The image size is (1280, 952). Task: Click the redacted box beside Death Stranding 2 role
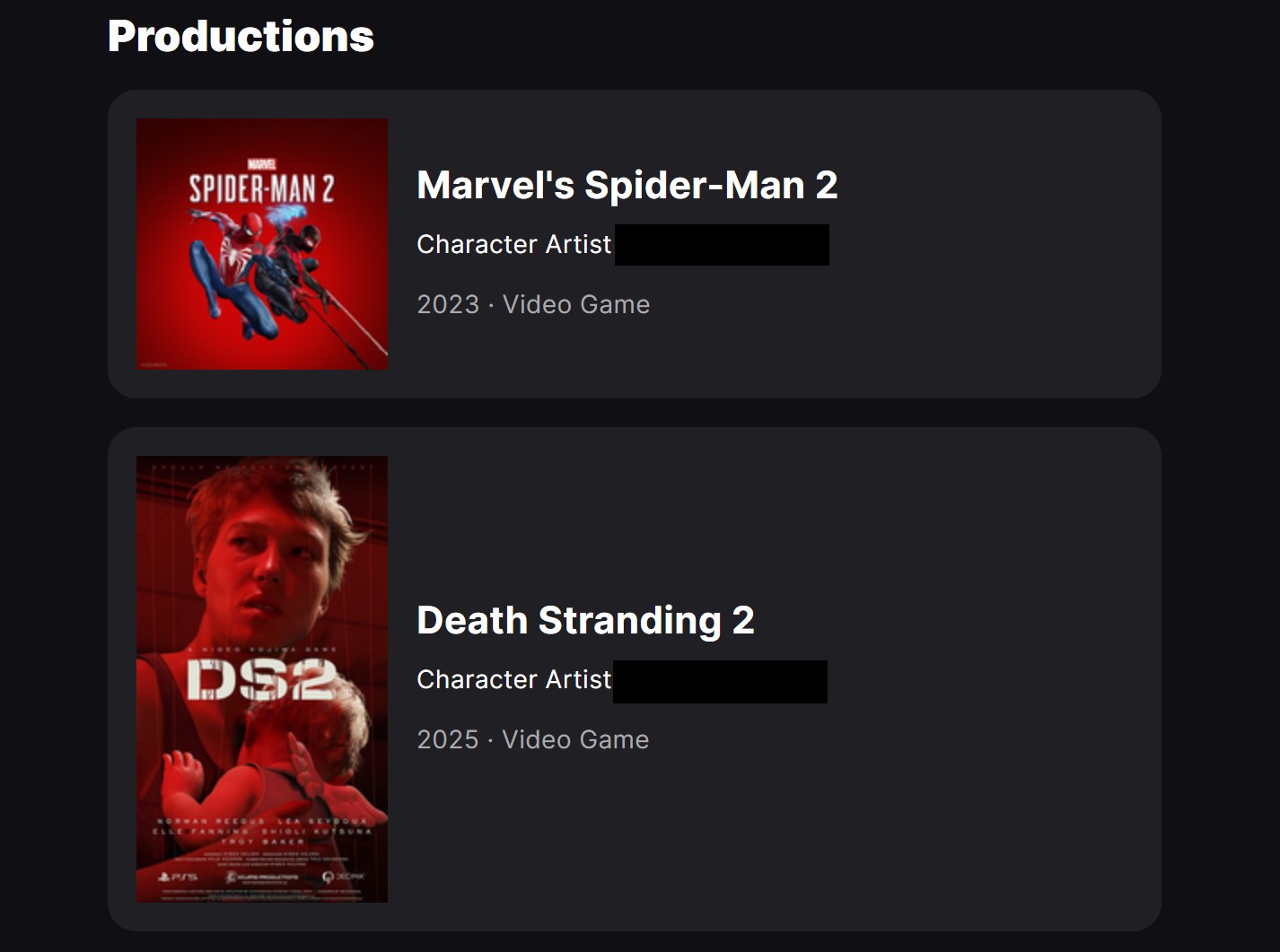point(720,681)
